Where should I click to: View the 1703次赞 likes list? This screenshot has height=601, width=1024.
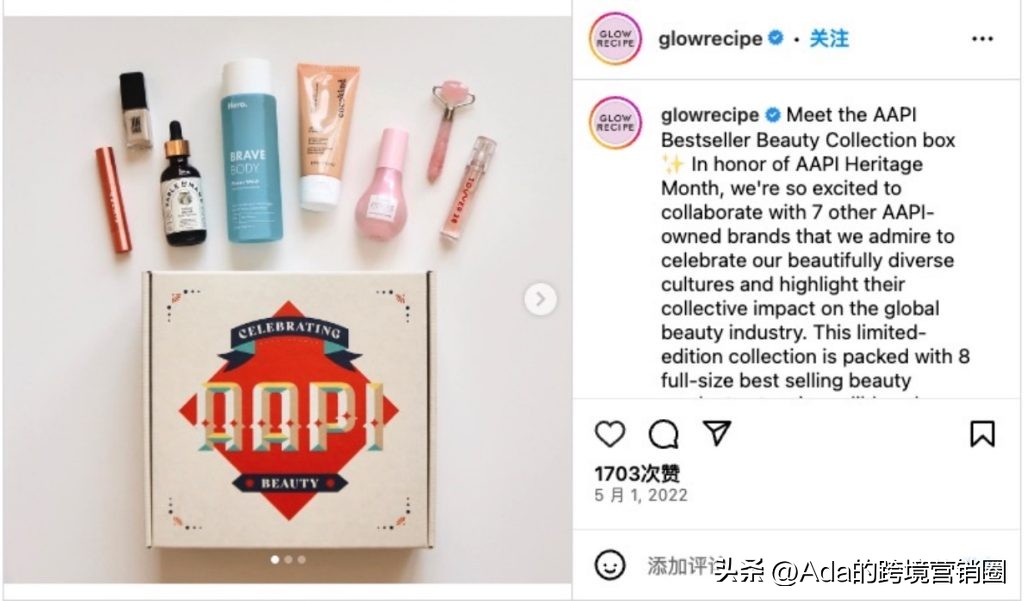(637, 473)
